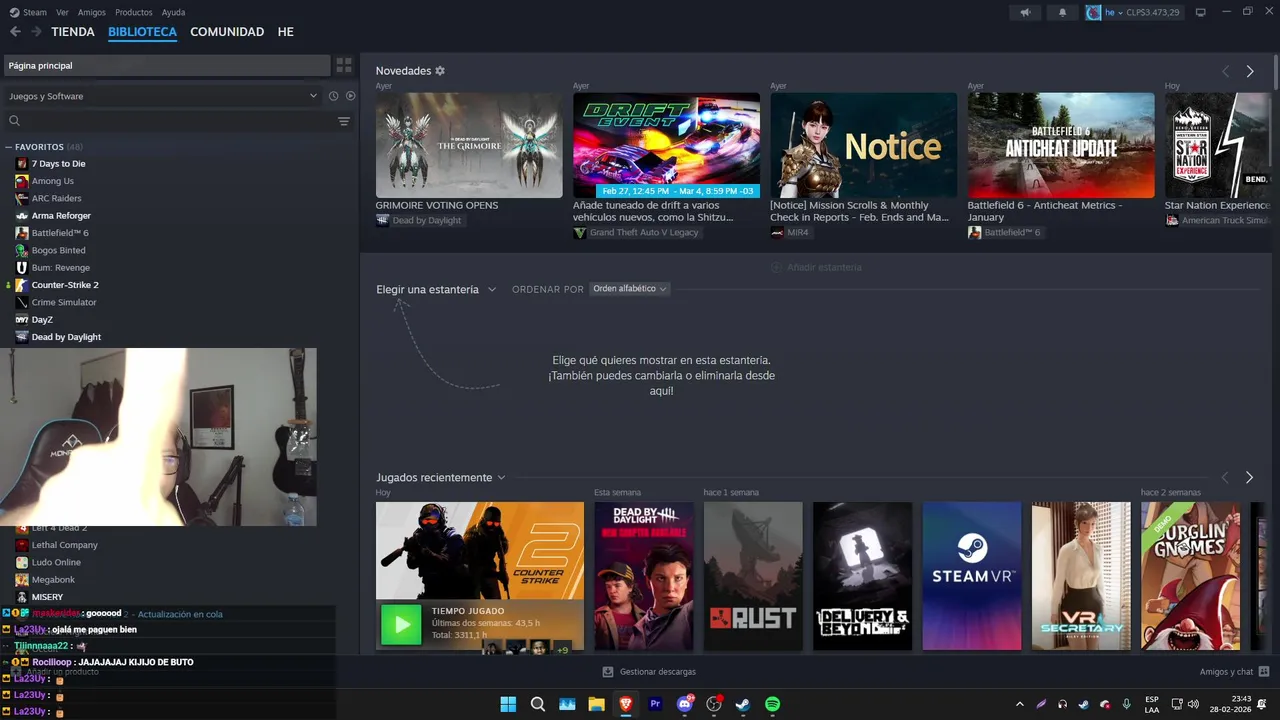
Task: Show next Novedades news items arrow
Action: pos(1250,71)
